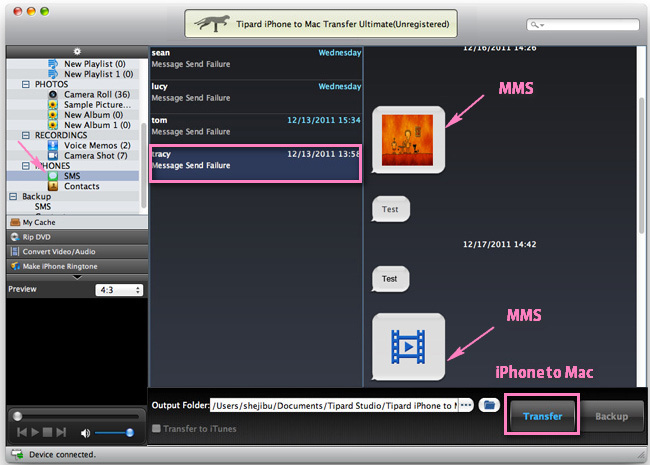The height and width of the screenshot is (465, 650).
Task: Click the device connected status icon
Action: pos(17,455)
